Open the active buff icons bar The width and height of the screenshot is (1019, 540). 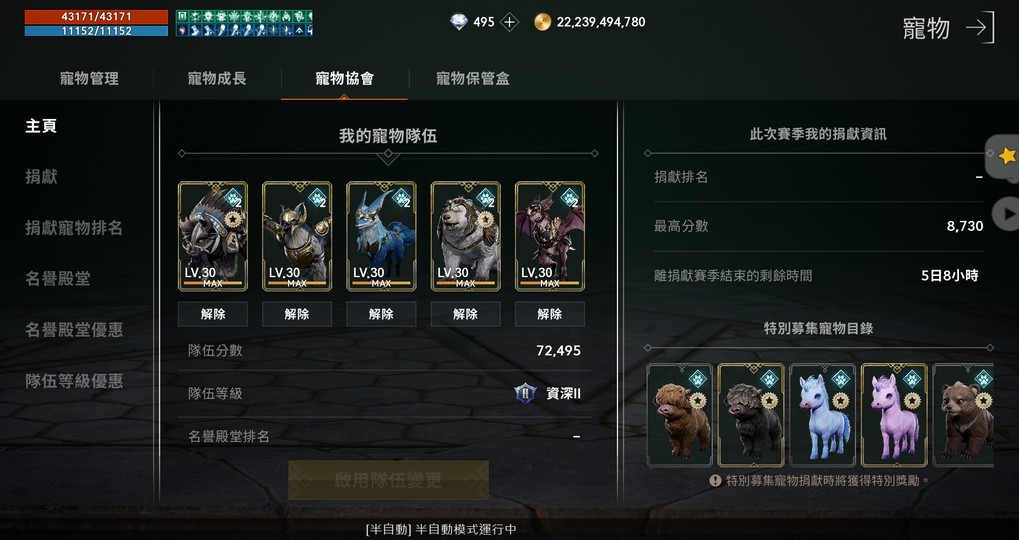pos(244,23)
